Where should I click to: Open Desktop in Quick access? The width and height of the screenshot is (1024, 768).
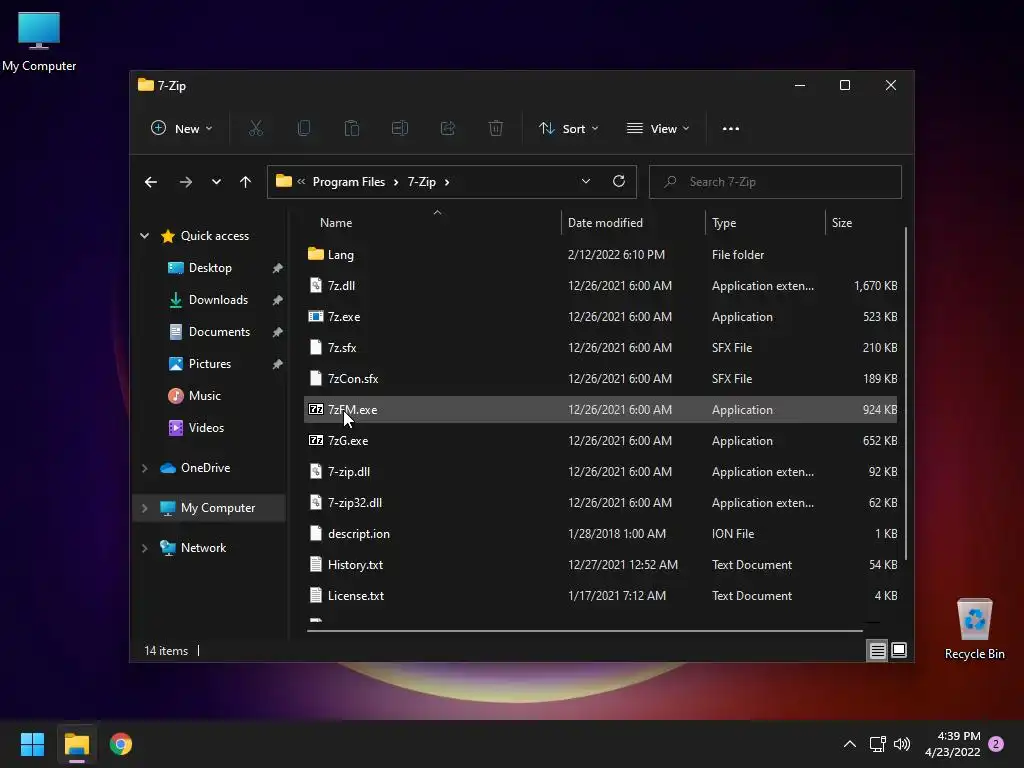[210, 268]
